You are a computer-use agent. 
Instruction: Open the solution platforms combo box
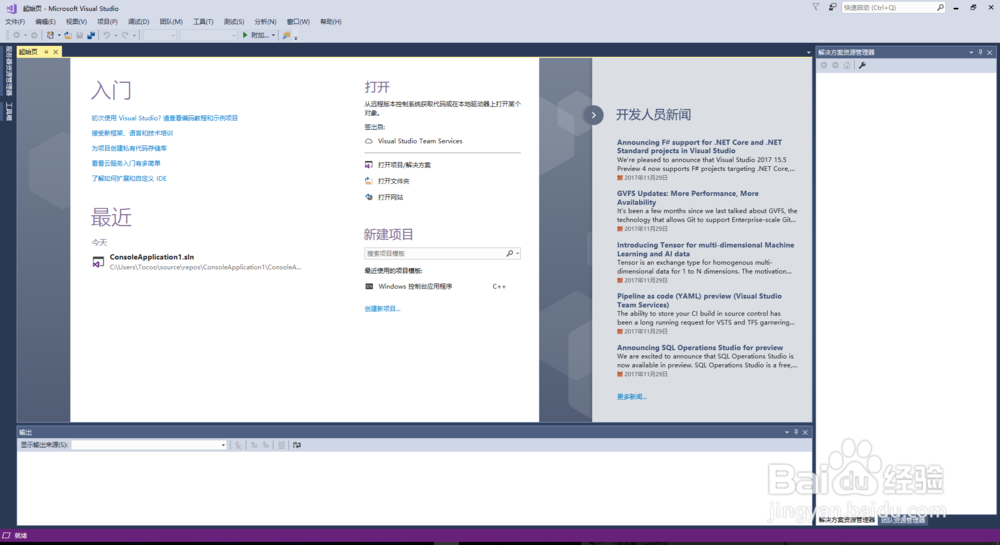[208, 35]
